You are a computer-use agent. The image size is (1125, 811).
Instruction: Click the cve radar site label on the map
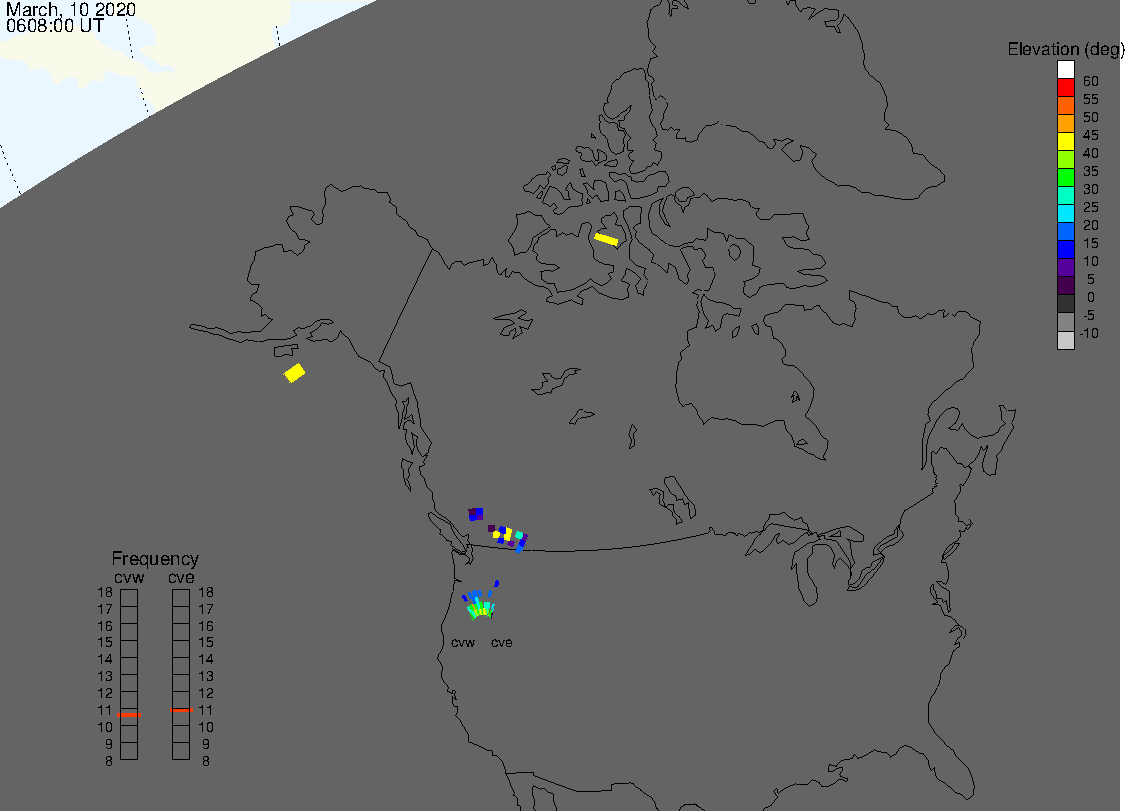pos(502,642)
